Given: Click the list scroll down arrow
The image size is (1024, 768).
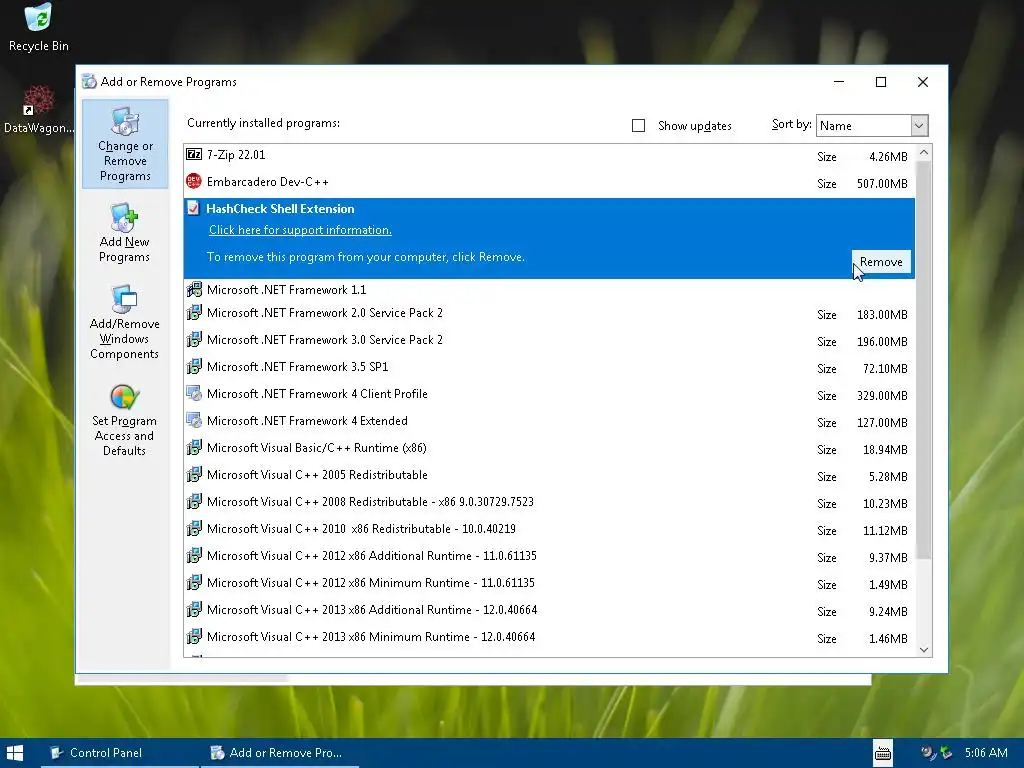Looking at the screenshot, I should click(x=923, y=649).
